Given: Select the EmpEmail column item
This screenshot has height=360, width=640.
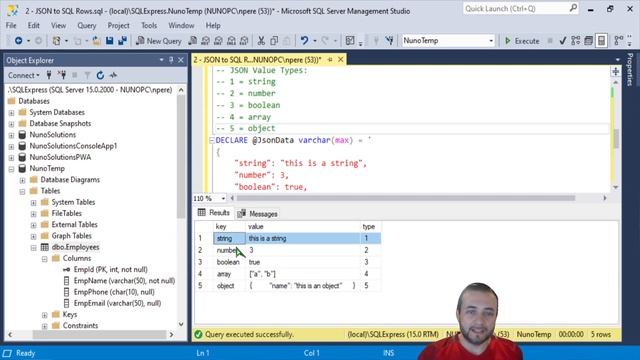Looking at the screenshot, I should tap(117, 303).
